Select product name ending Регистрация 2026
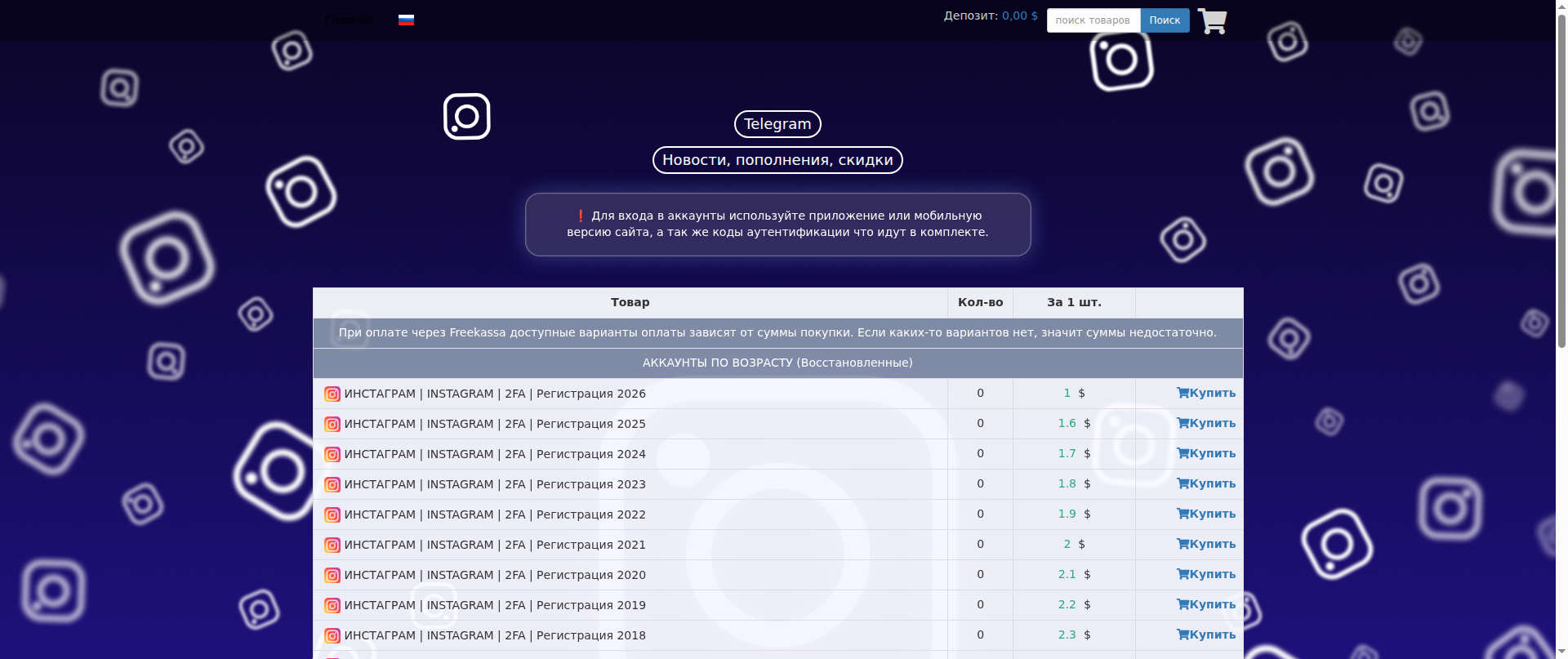The image size is (1568, 659). click(495, 394)
